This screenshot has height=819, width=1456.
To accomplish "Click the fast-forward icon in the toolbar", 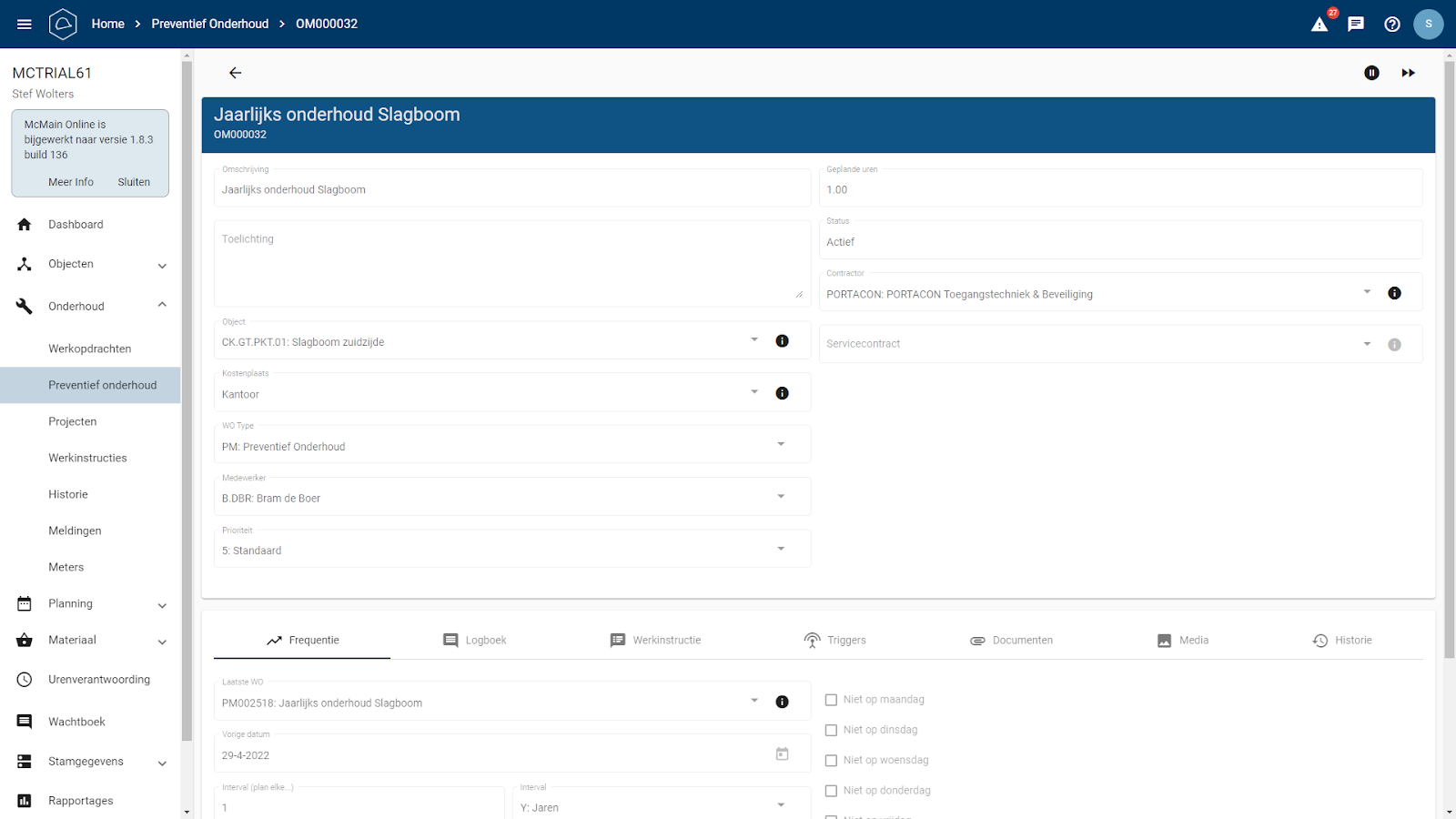I will click(1408, 73).
